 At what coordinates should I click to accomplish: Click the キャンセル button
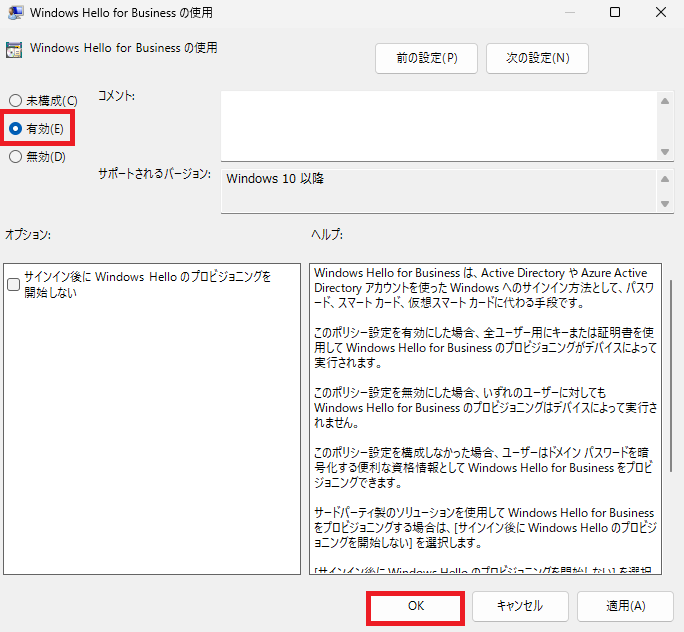coord(520,606)
